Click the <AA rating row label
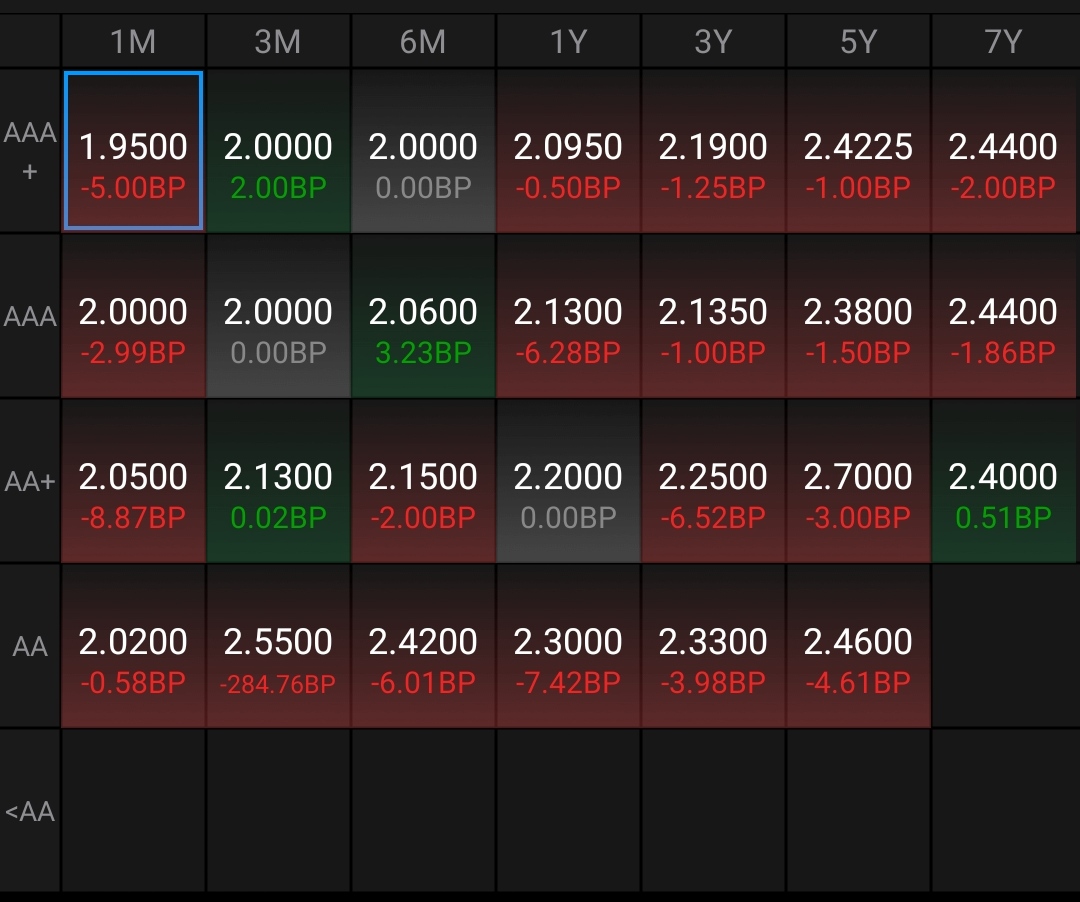The height and width of the screenshot is (902, 1080). tap(30, 811)
